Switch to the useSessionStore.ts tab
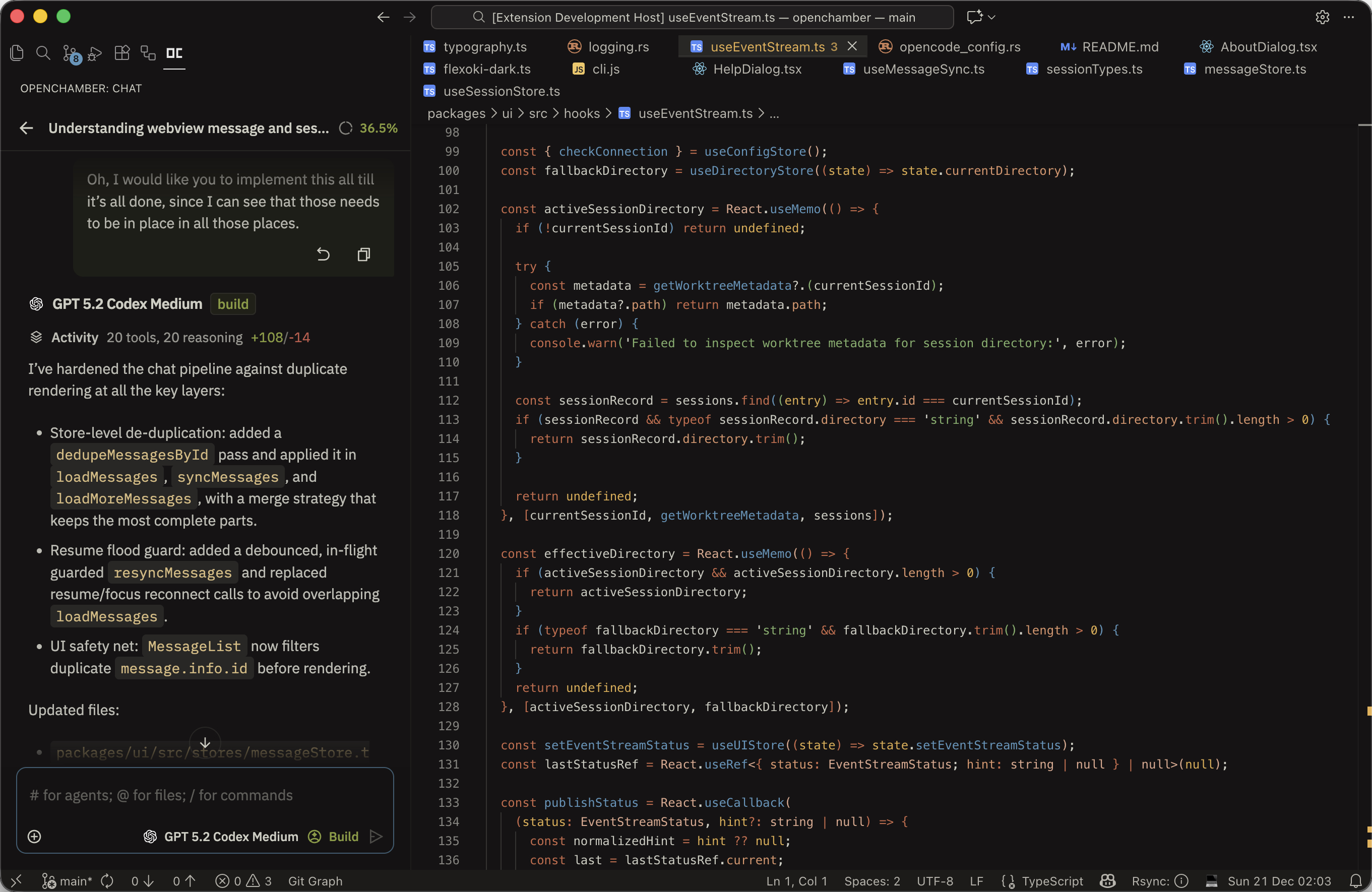 pyautogui.click(x=492, y=91)
